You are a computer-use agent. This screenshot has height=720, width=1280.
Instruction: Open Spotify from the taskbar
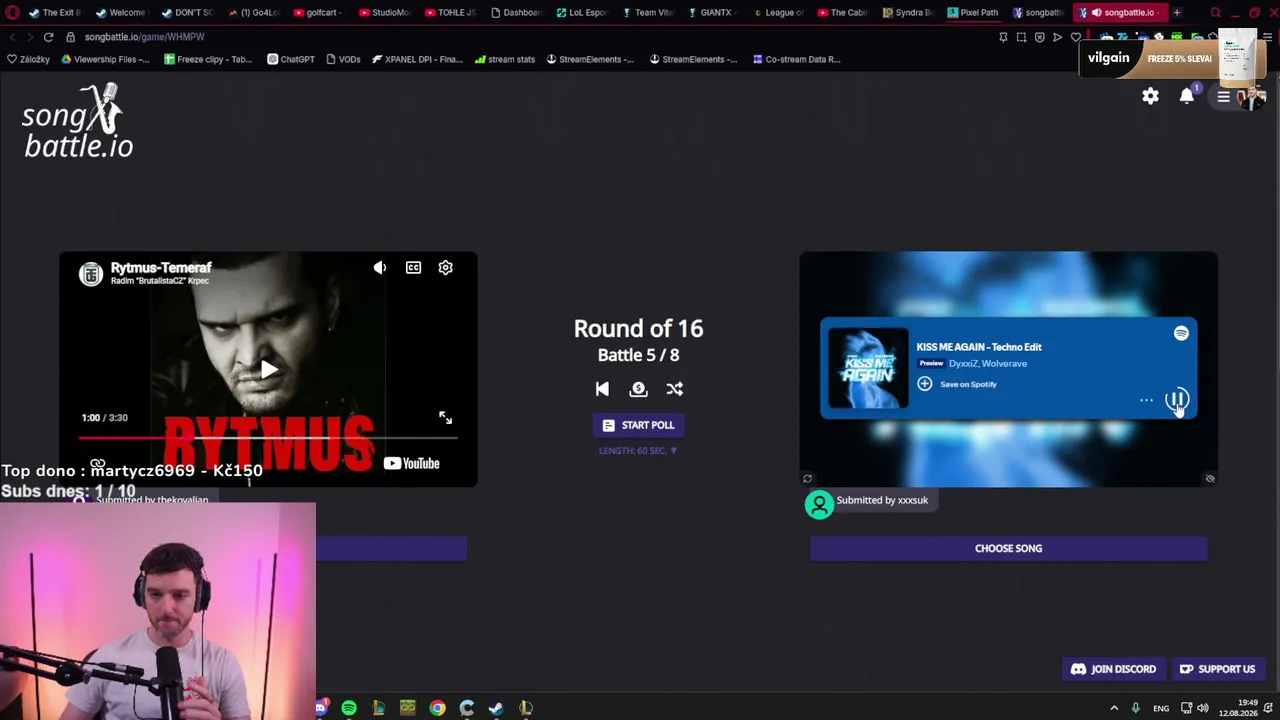click(x=349, y=708)
